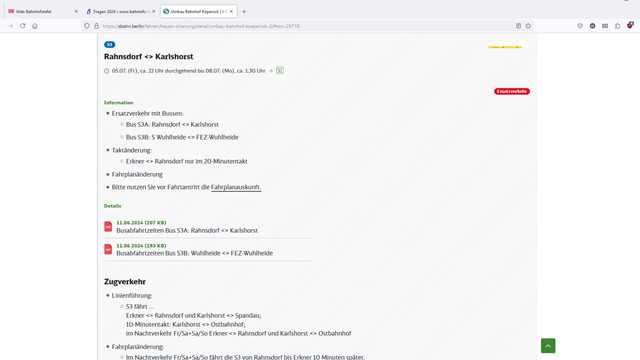
Task: Close the Umbau Bahnhof Köpenick tab
Action: (x=231, y=11)
